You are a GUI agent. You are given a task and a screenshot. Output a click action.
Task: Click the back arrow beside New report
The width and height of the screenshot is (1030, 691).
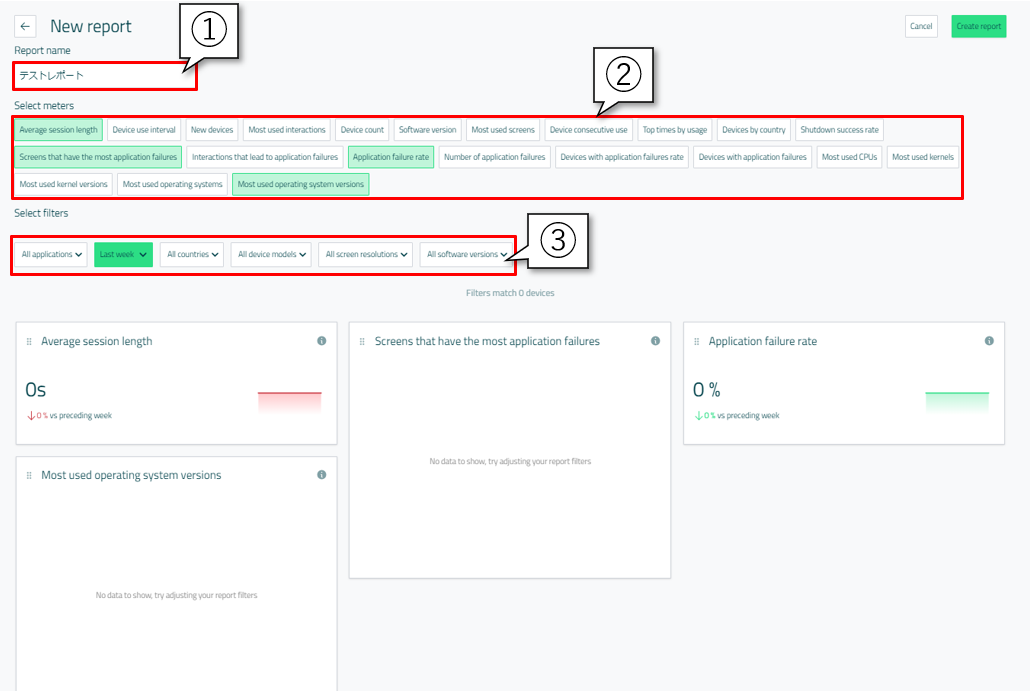coord(25,27)
